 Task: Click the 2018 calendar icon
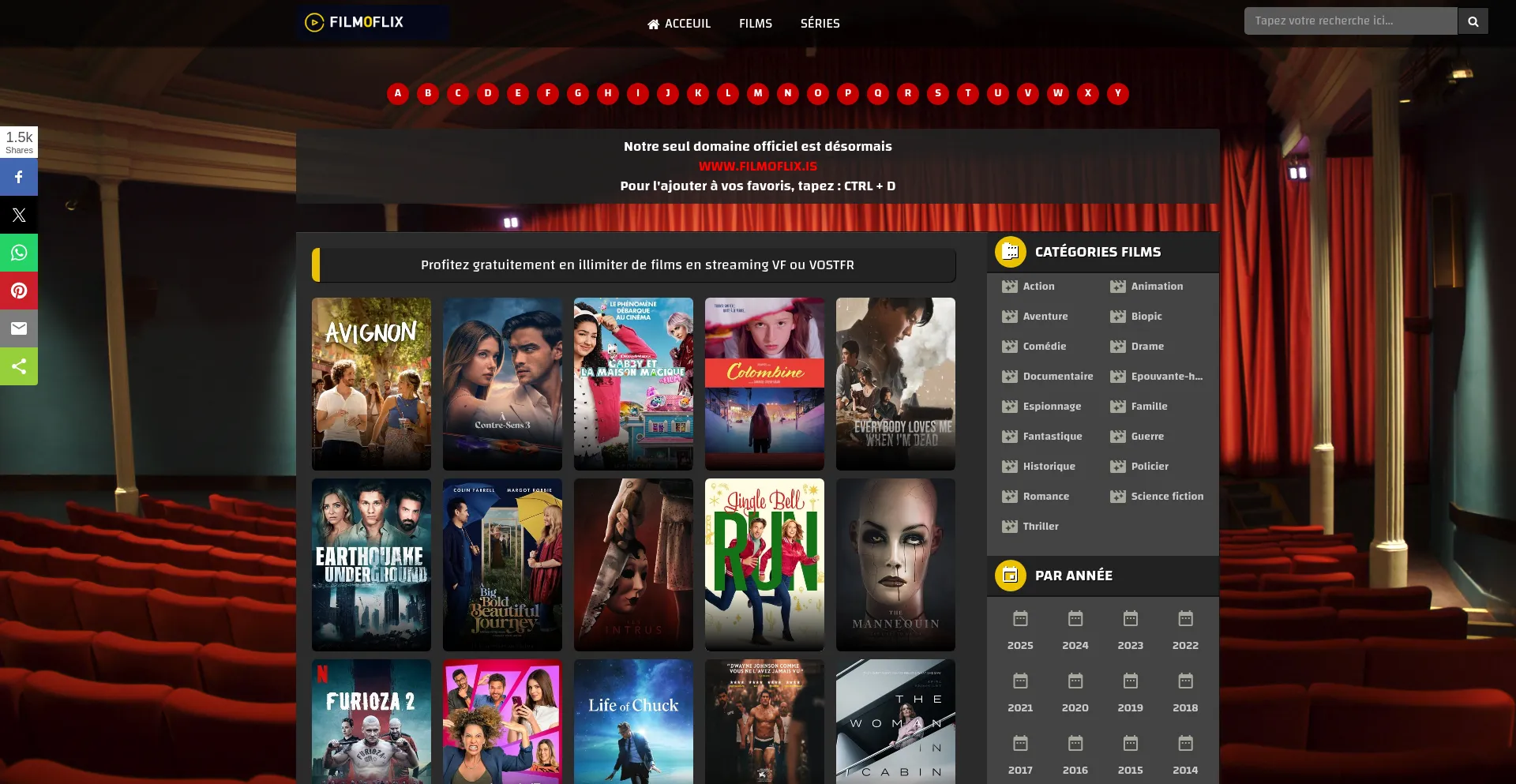click(x=1185, y=681)
